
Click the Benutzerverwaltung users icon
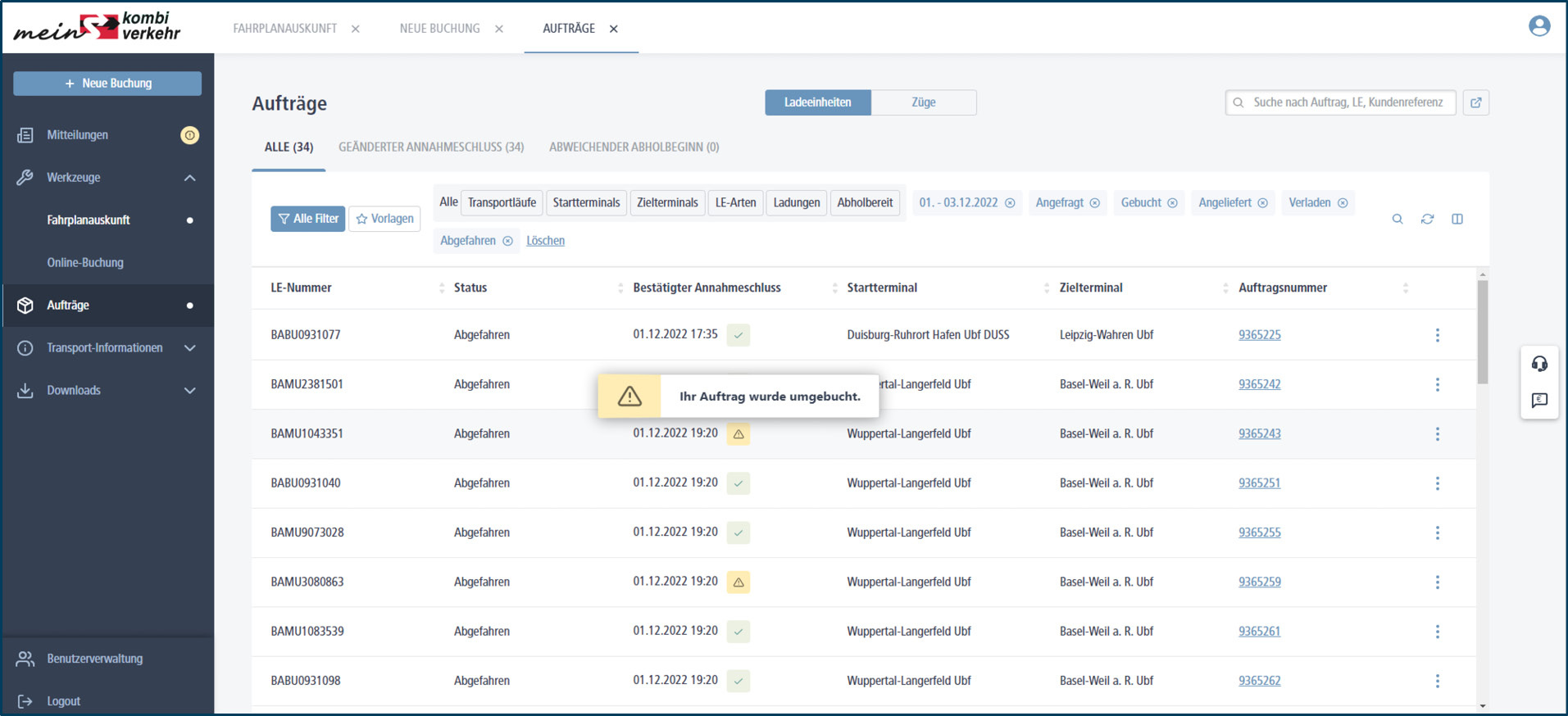coord(25,659)
